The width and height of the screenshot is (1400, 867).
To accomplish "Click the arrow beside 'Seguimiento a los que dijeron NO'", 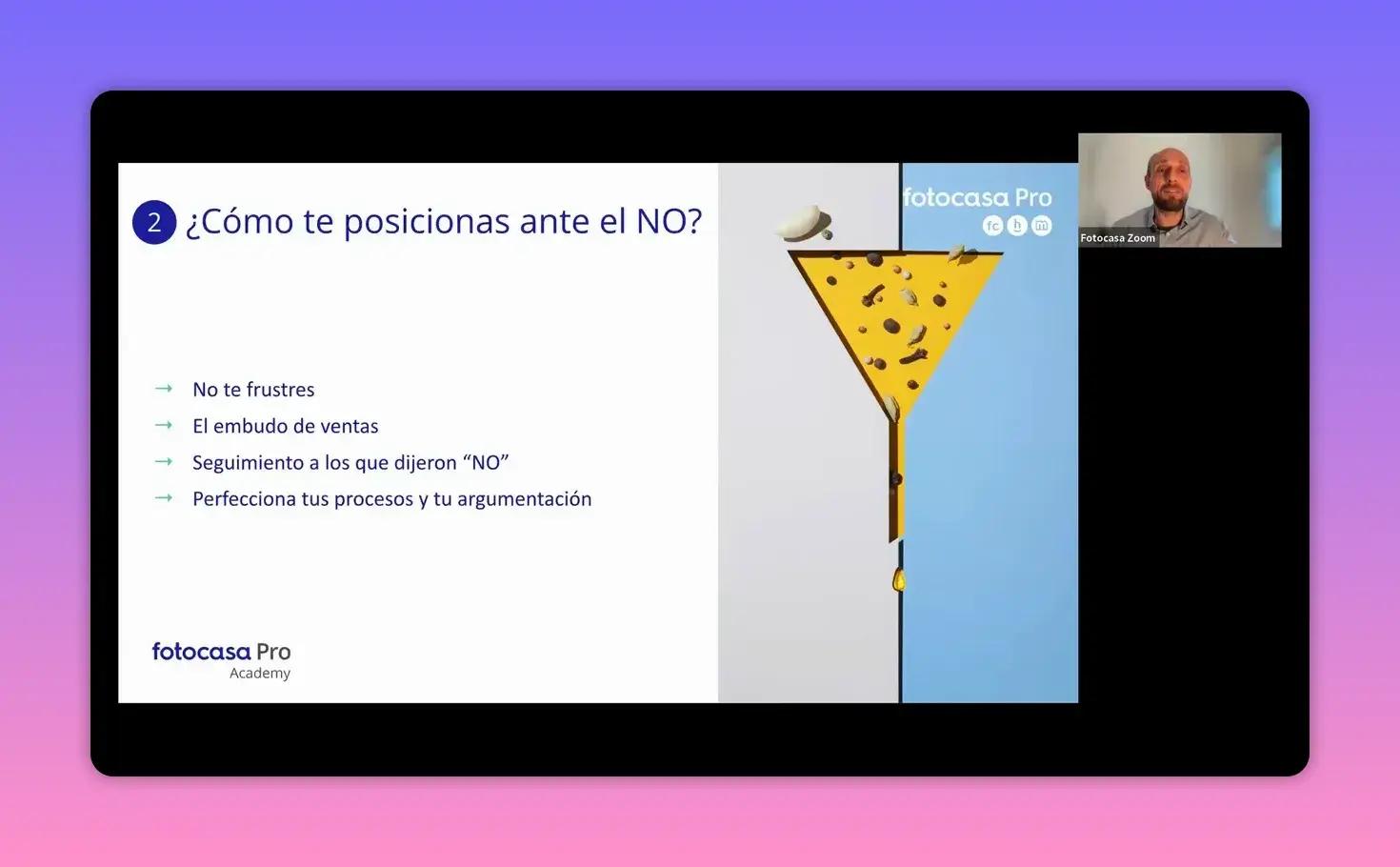I will [164, 462].
